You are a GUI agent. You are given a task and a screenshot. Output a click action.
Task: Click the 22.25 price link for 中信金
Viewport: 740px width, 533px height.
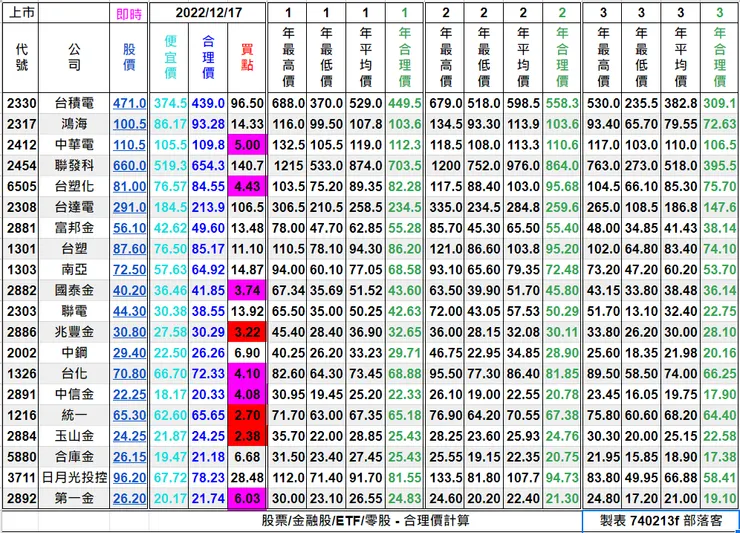[x=129, y=394]
